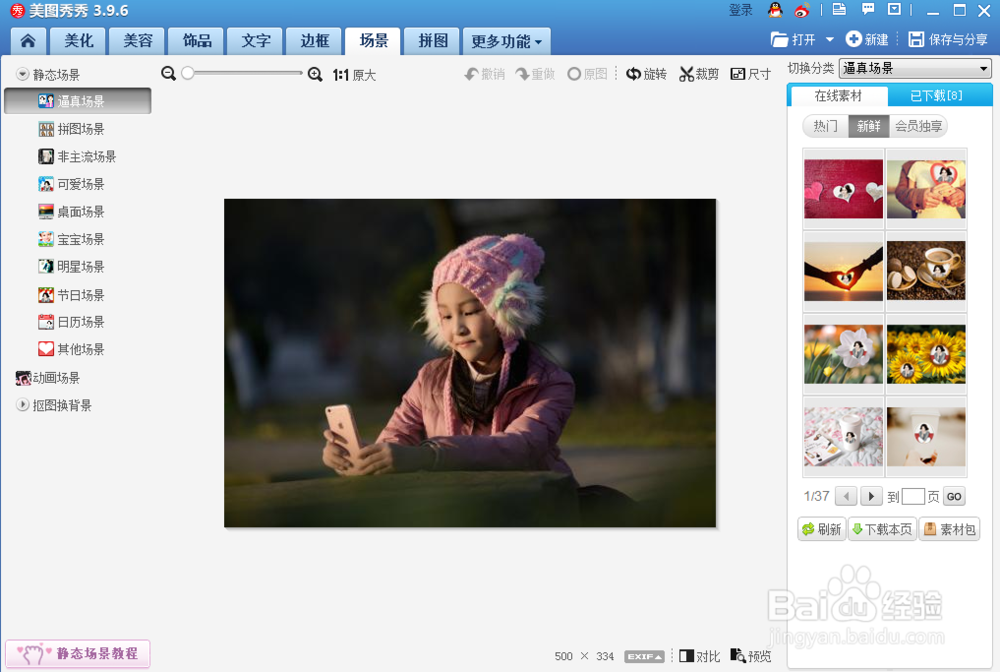The height and width of the screenshot is (672, 1000).
Task: Click the GO page button
Action: coord(954,496)
